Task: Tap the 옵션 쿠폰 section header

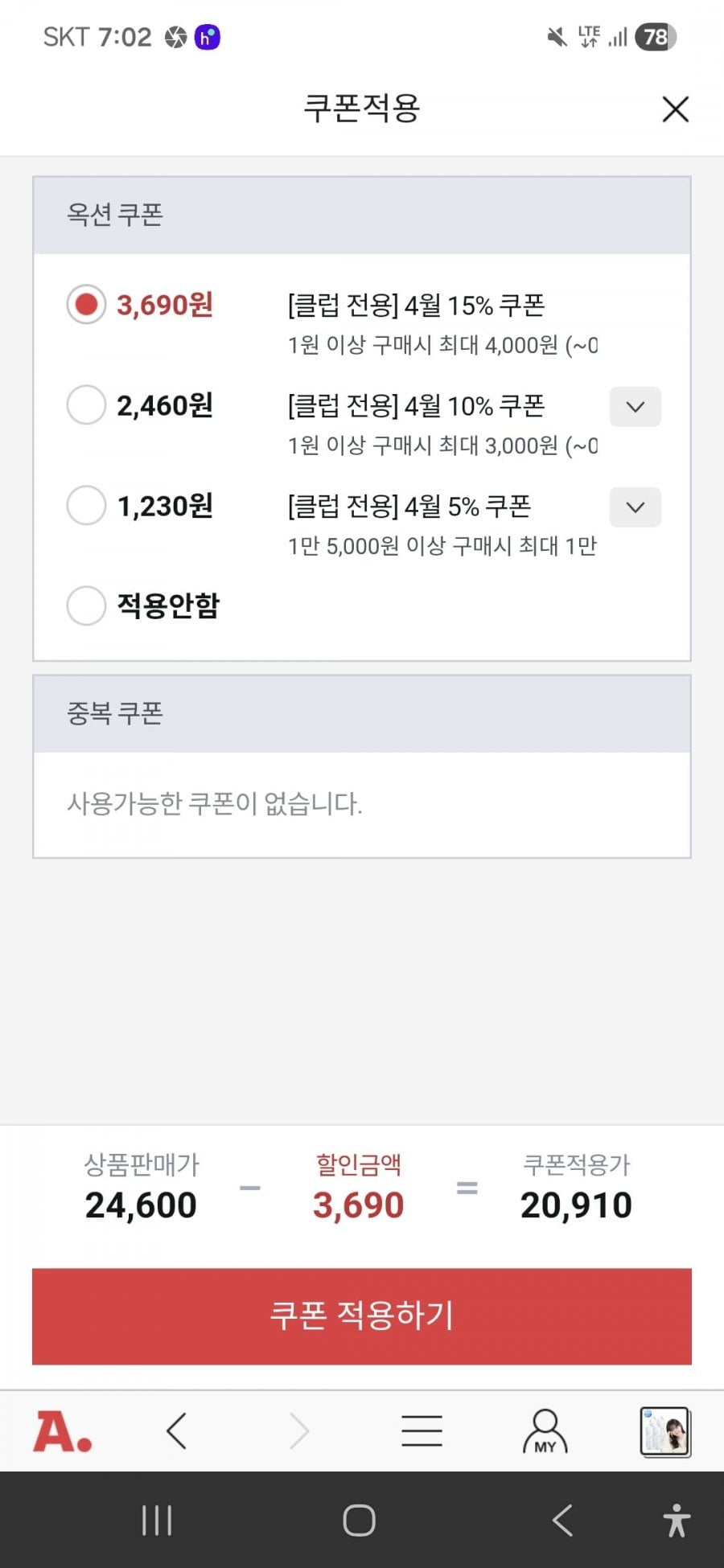Action: (x=115, y=215)
